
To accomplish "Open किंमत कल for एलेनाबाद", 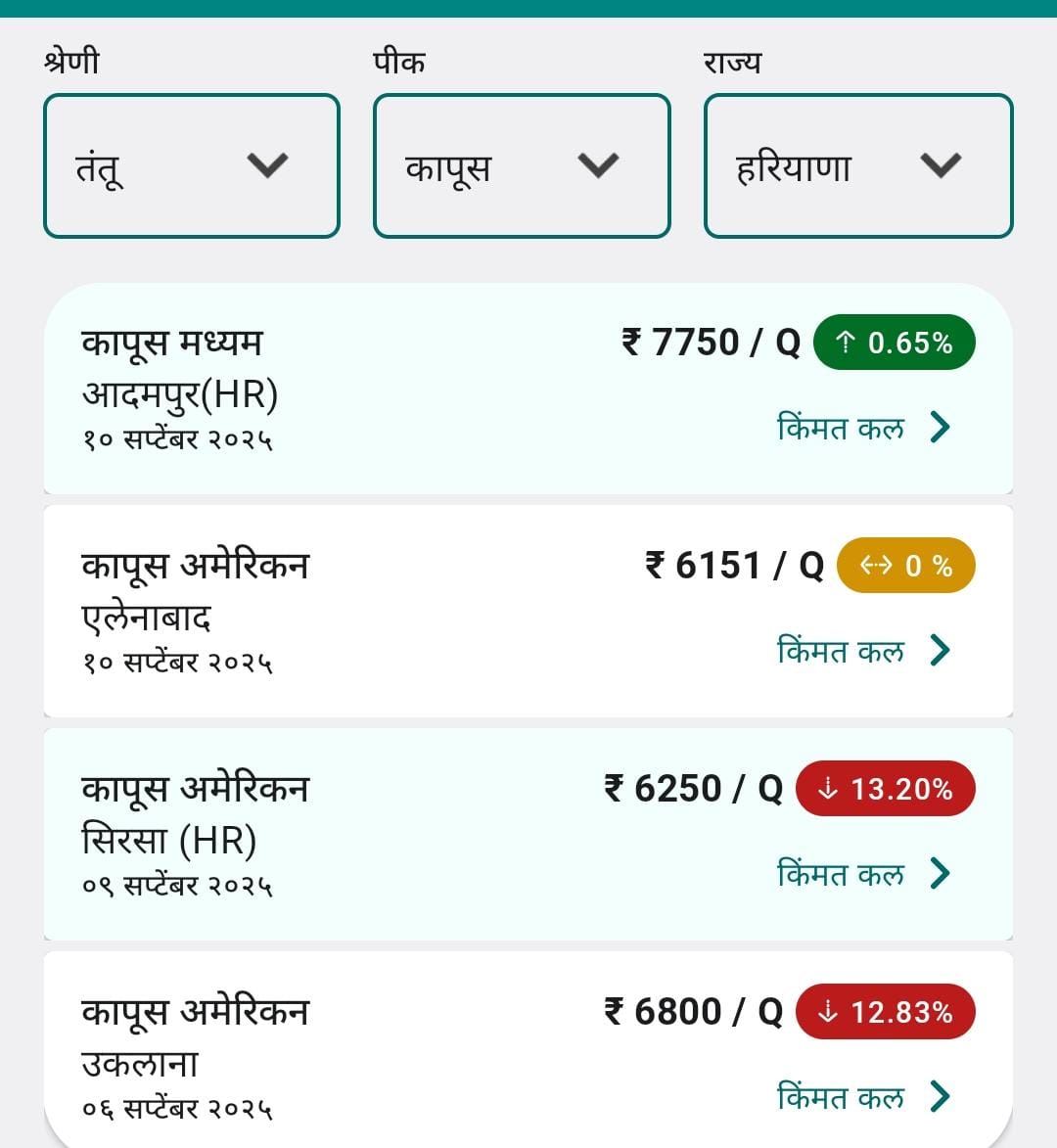I will (x=864, y=650).
